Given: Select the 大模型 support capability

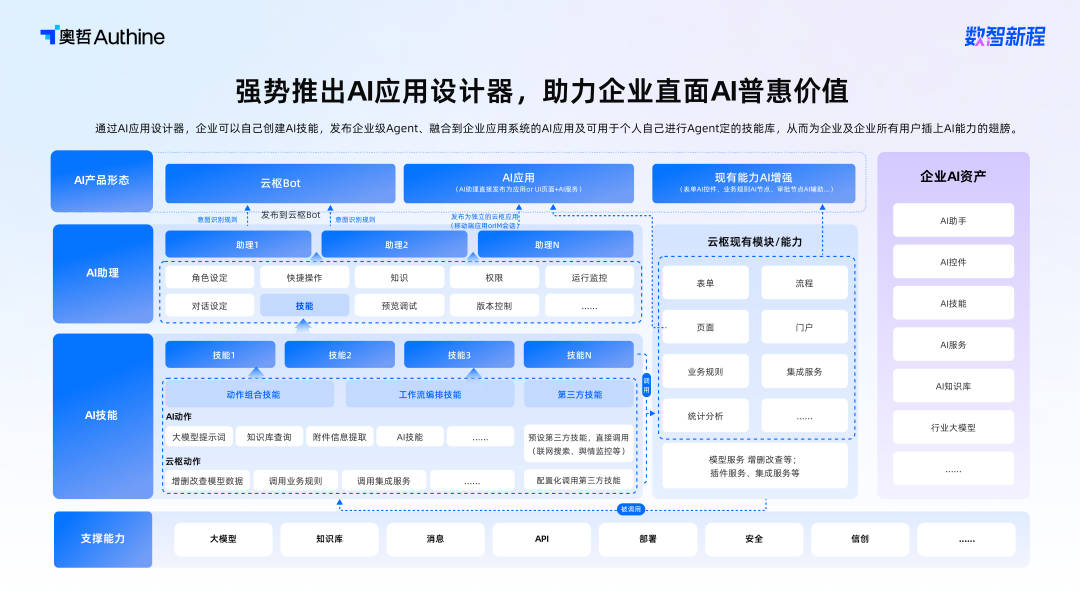Looking at the screenshot, I should point(223,539).
